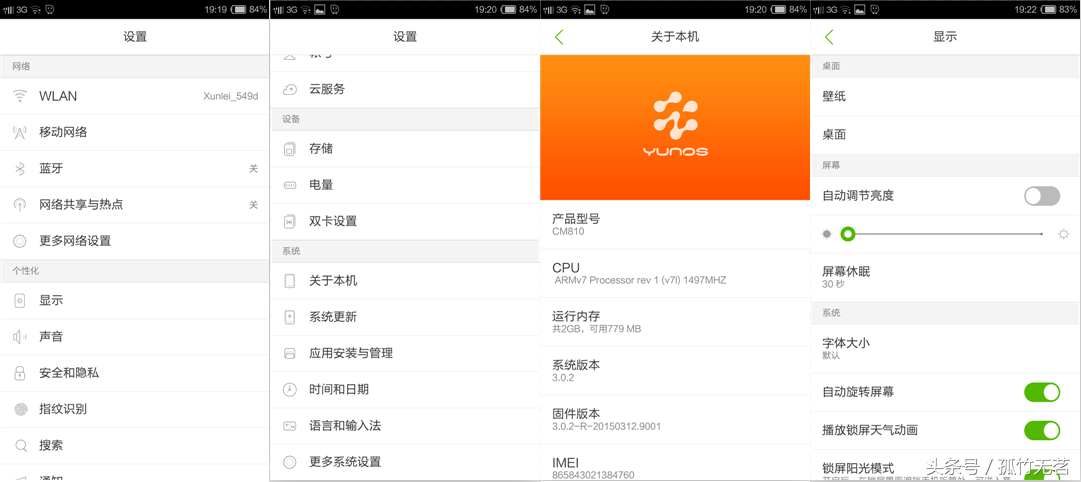Tap the 语言和输入法 keyboard icon
The width and height of the screenshot is (1081, 482).
click(x=290, y=425)
